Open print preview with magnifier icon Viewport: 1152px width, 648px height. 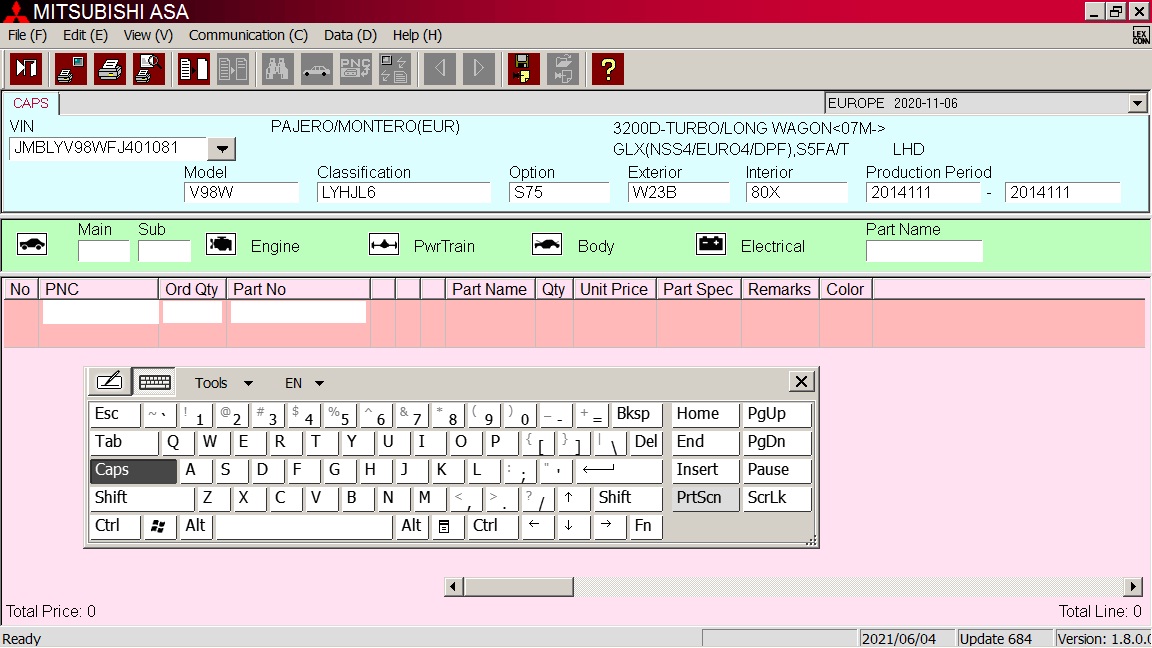coord(149,69)
